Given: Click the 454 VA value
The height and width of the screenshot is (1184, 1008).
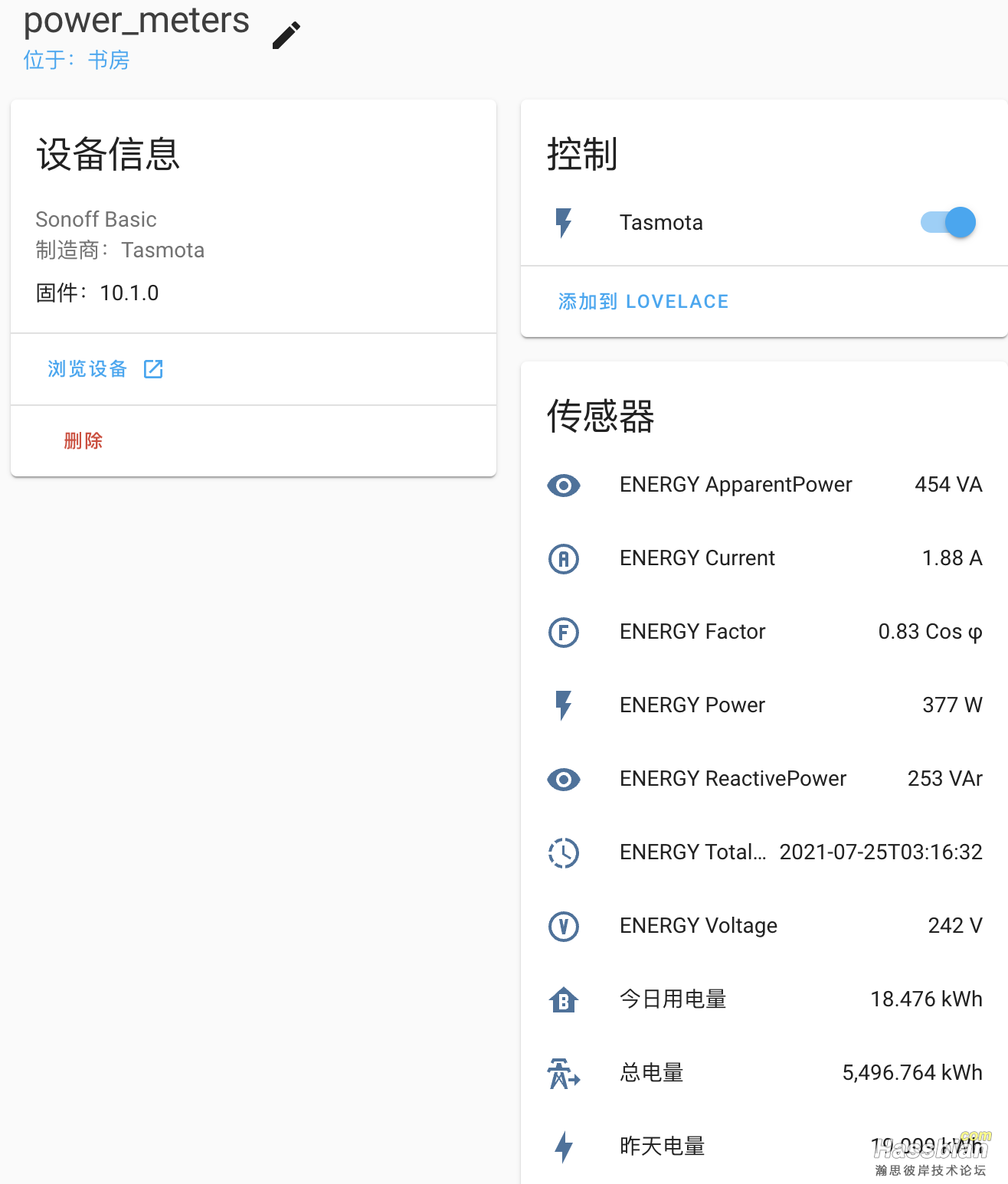Looking at the screenshot, I should tap(948, 485).
